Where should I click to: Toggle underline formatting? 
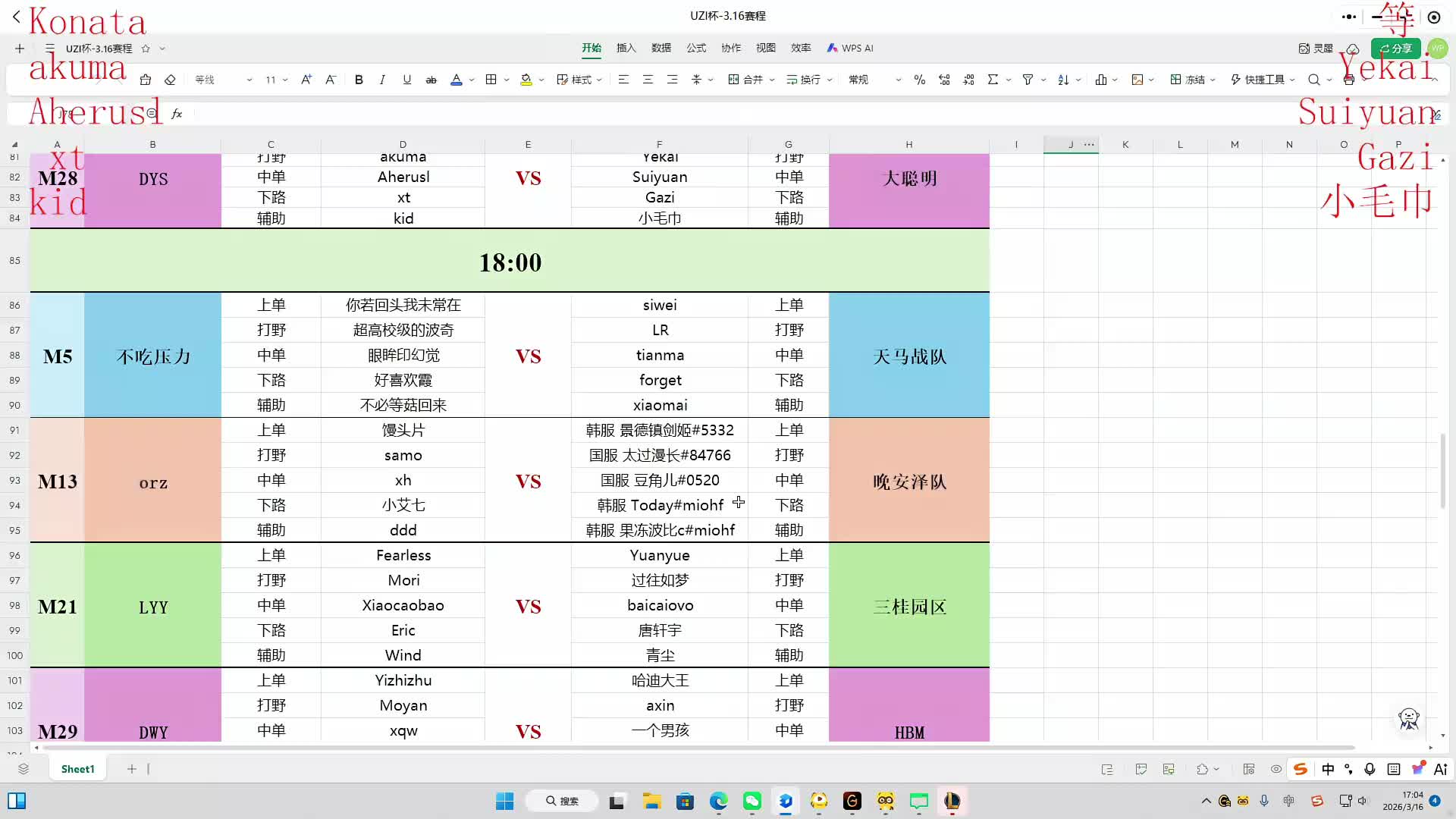coord(406,80)
